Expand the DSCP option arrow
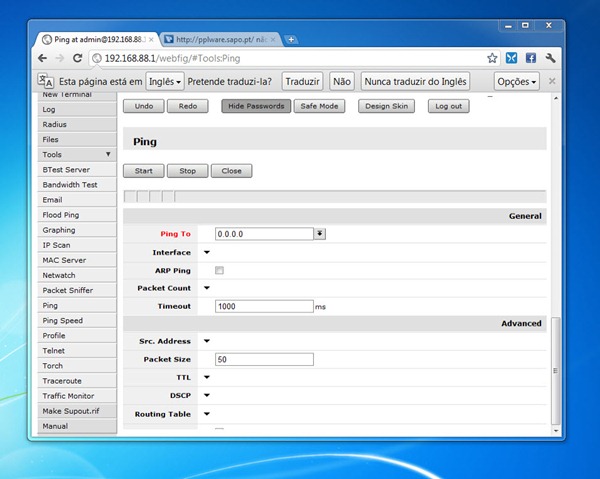Screen dimensions: 600x479 click(207, 396)
